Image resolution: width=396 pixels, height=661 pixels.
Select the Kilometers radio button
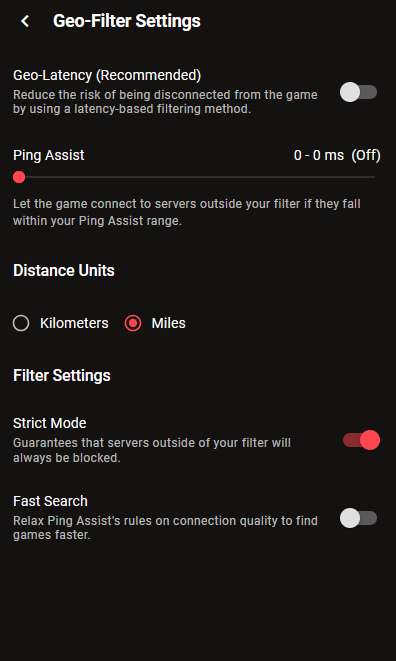click(21, 323)
